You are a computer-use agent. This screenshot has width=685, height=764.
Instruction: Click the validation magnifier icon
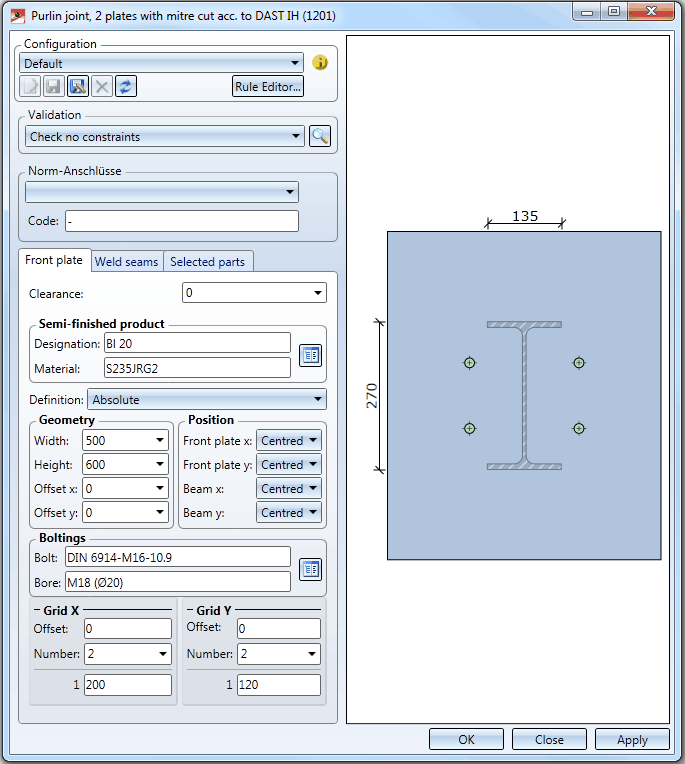pyautogui.click(x=320, y=136)
